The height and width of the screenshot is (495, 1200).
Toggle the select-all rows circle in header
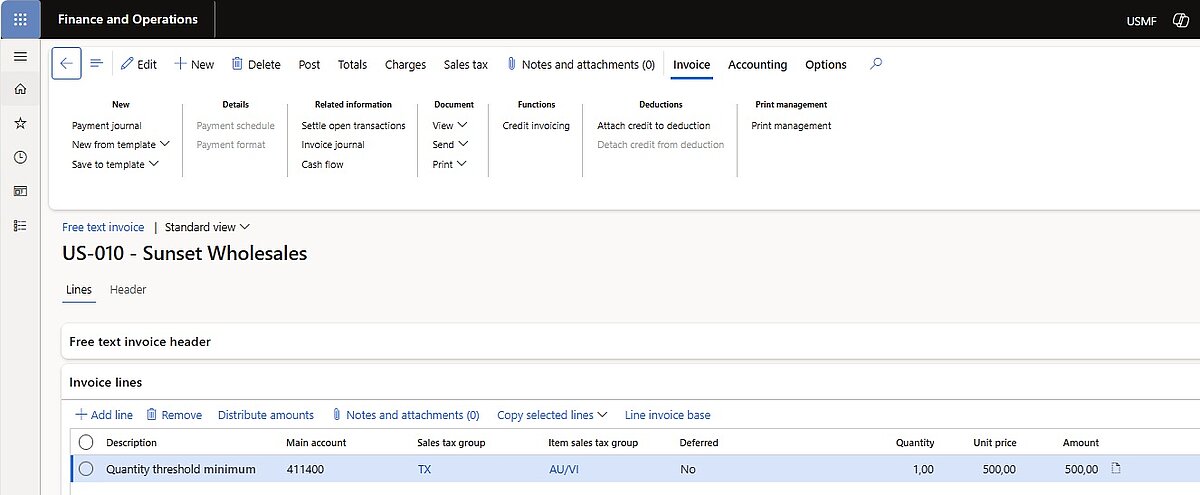86,442
